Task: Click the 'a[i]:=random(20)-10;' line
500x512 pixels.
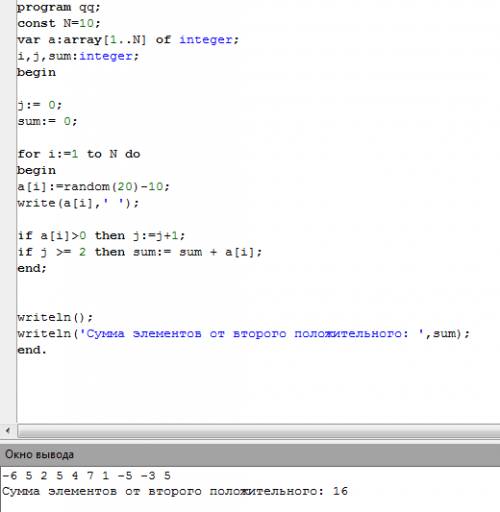Action: click(x=93, y=186)
